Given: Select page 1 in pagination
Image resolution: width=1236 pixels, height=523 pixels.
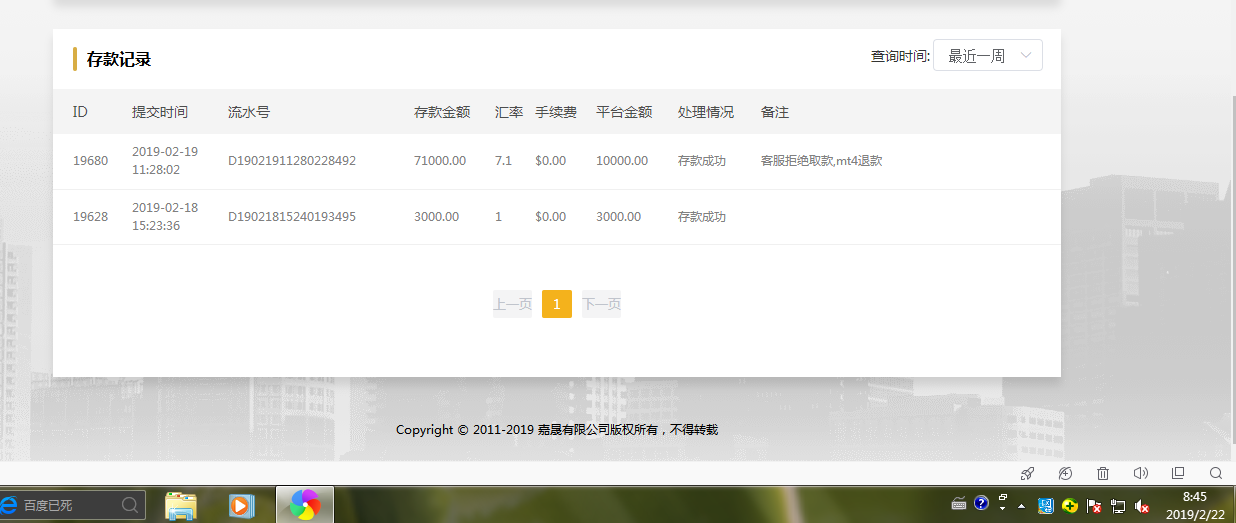Looking at the screenshot, I should [x=556, y=304].
